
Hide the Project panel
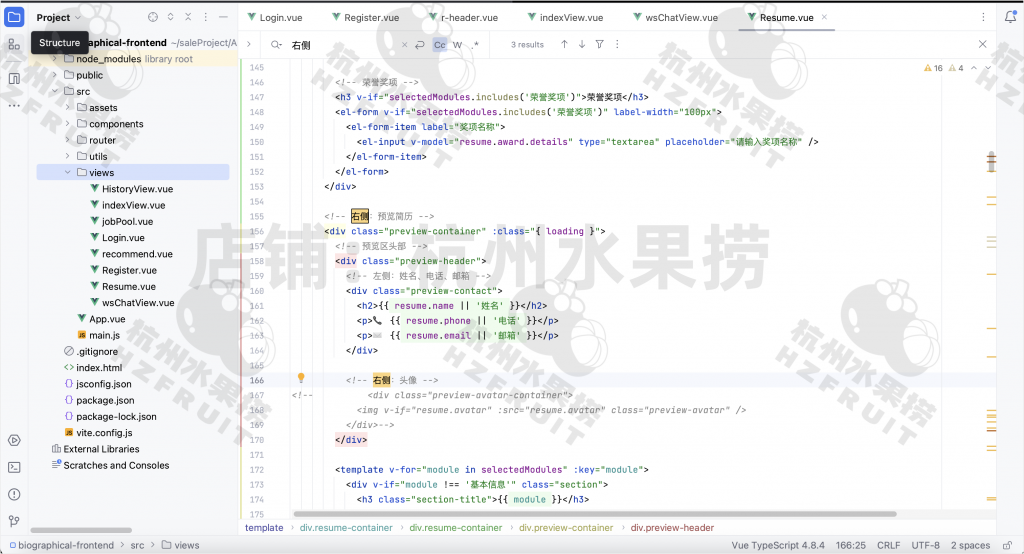click(x=223, y=17)
